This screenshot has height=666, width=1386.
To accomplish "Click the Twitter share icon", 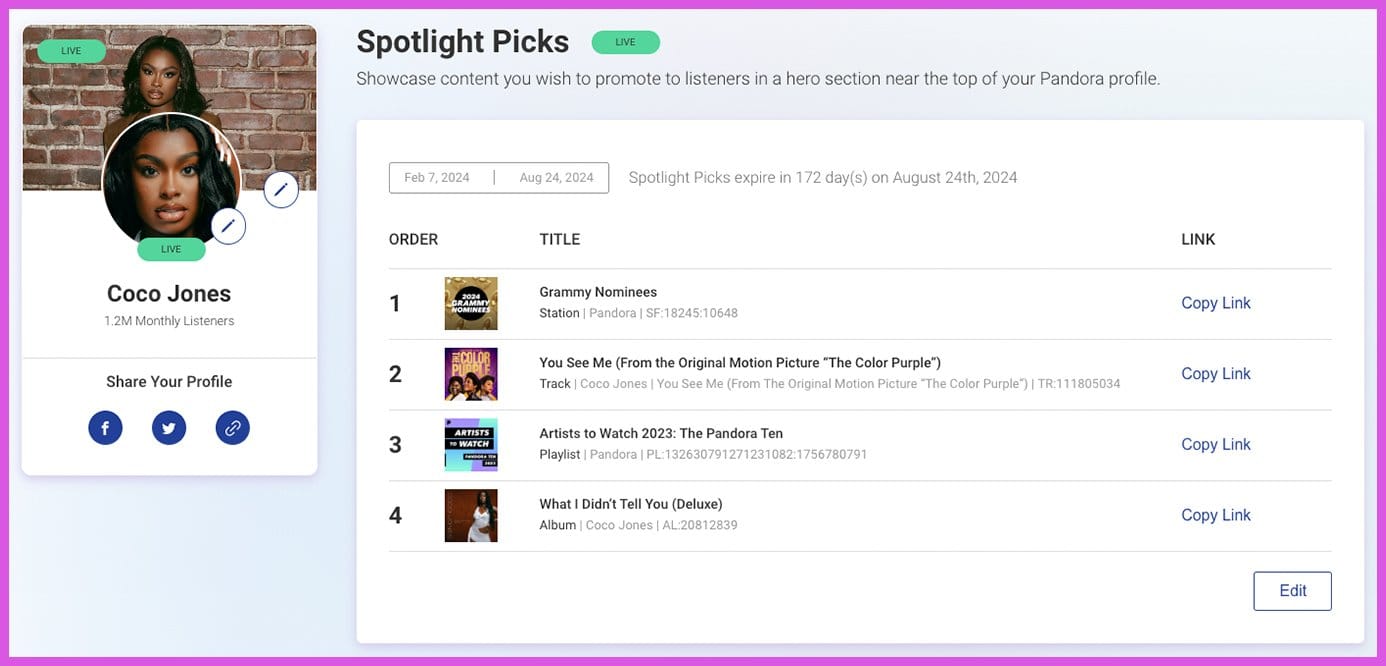I will point(168,427).
